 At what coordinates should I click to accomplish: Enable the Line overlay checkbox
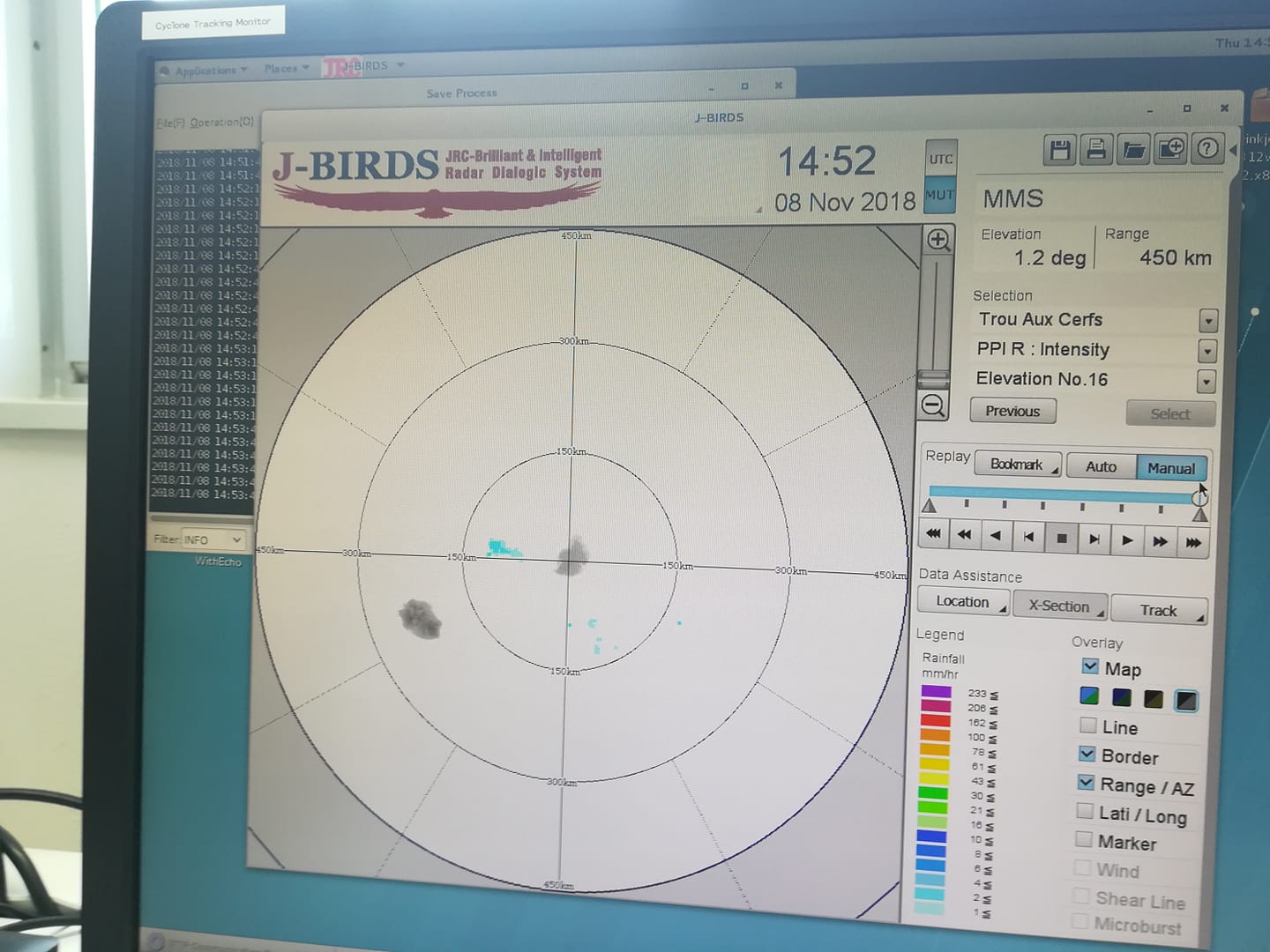(1088, 725)
